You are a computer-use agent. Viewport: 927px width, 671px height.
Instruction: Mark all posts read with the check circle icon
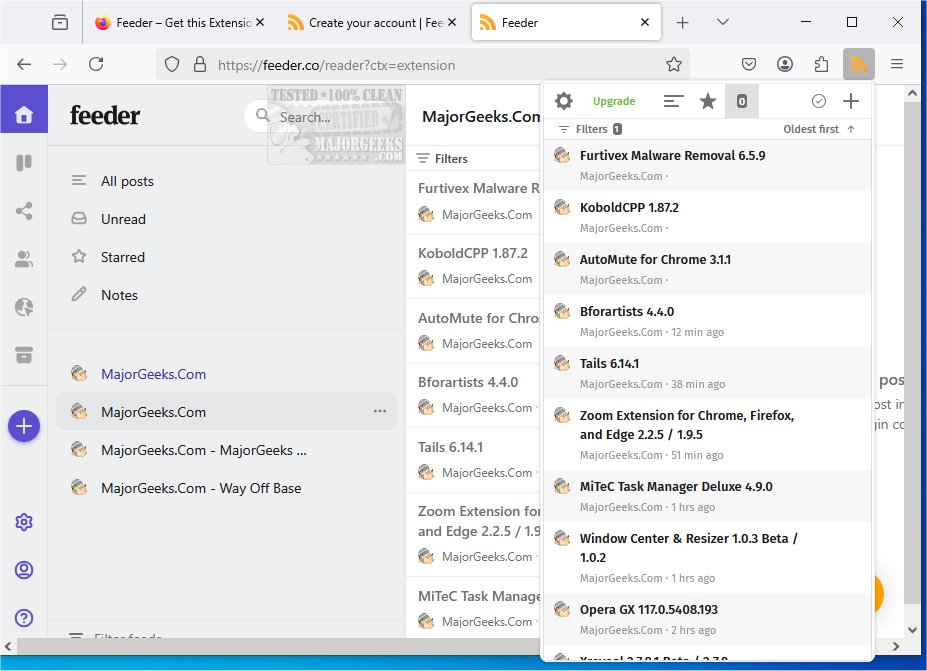pos(818,100)
